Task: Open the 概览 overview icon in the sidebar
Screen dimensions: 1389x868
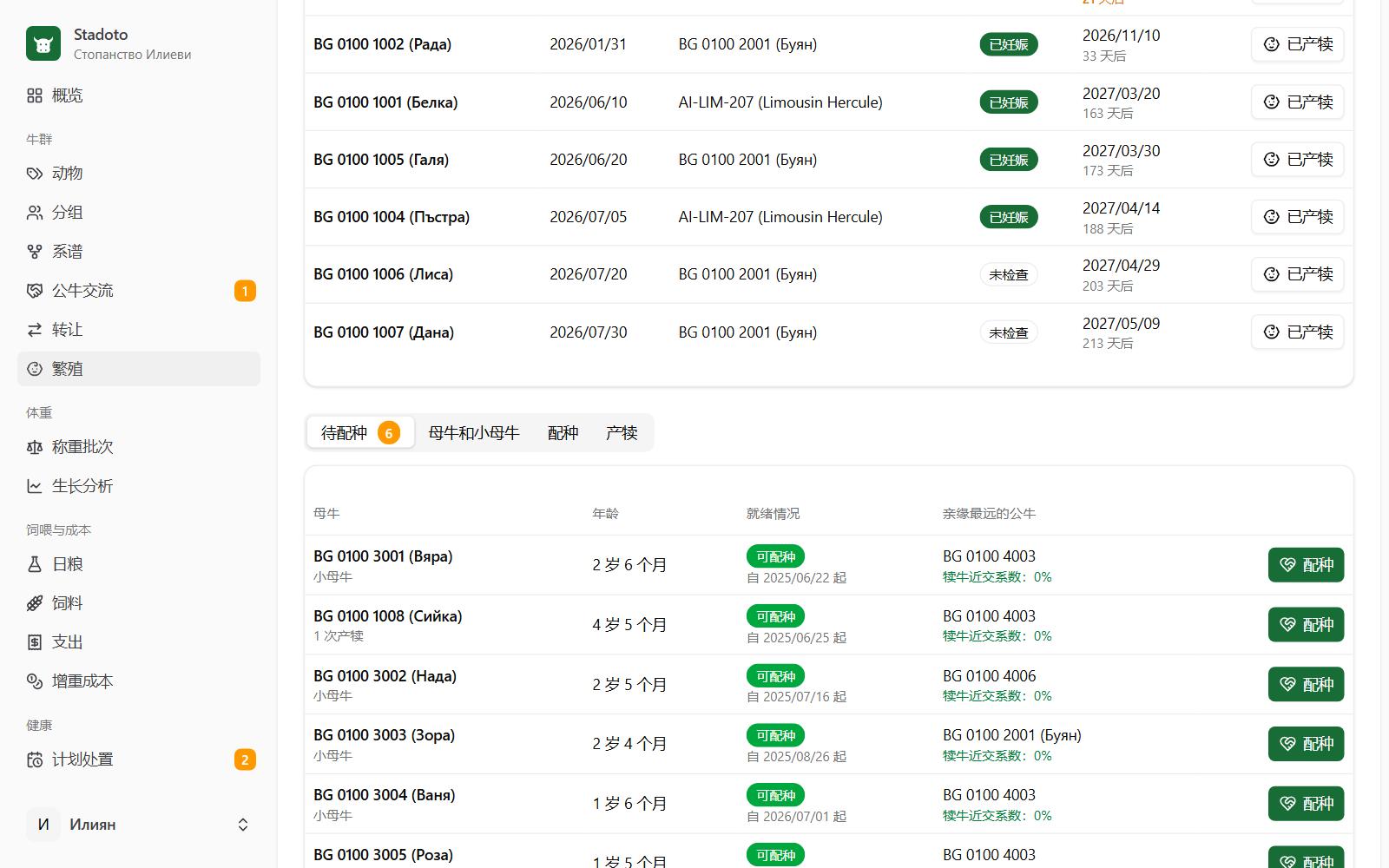Action: click(35, 95)
